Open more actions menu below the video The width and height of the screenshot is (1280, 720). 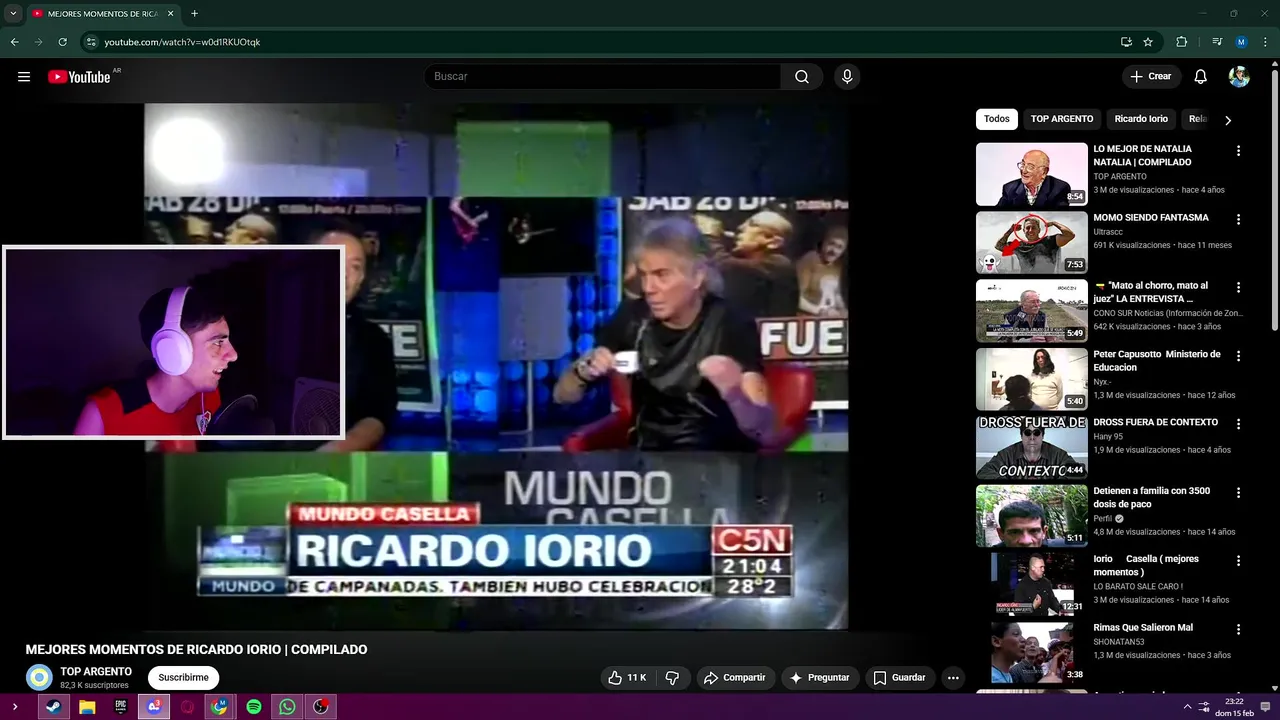[x=953, y=678]
